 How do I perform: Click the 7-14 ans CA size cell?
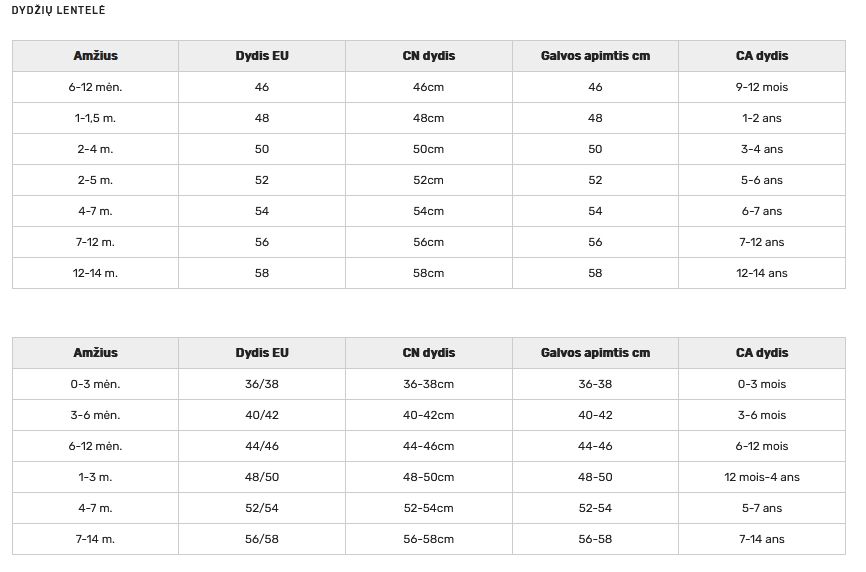coord(761,539)
